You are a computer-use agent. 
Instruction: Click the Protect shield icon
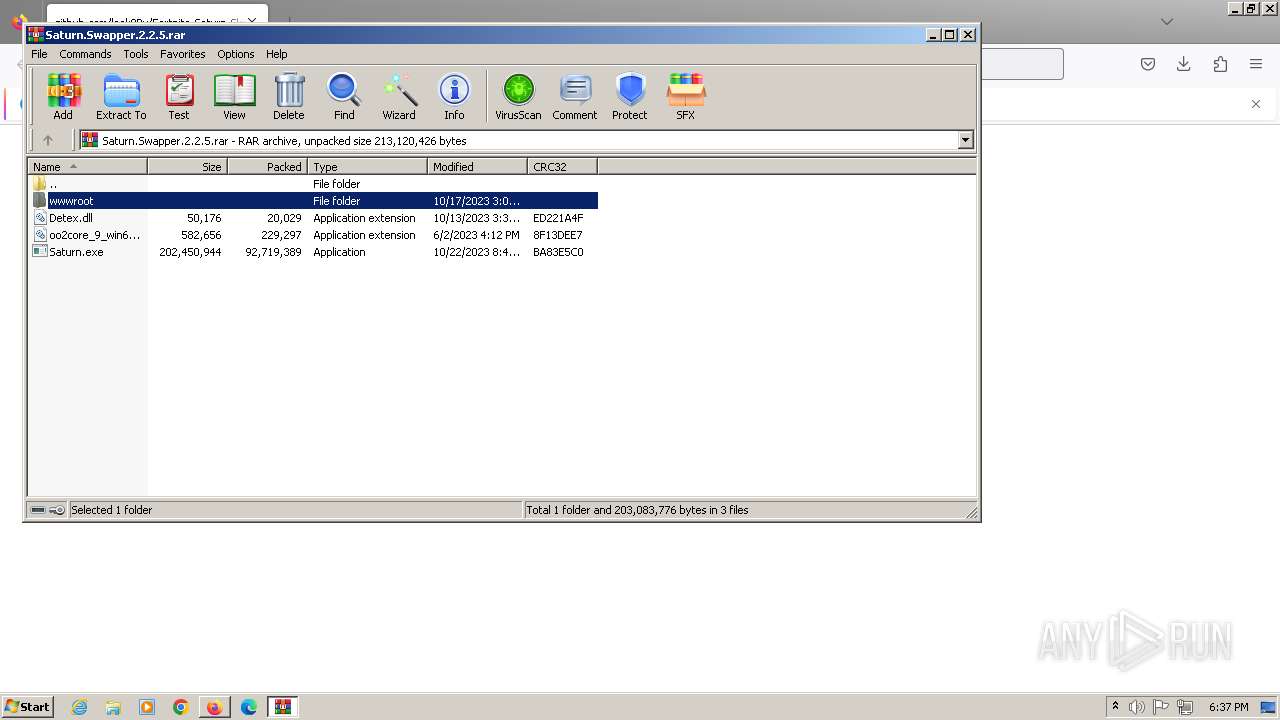(630, 97)
